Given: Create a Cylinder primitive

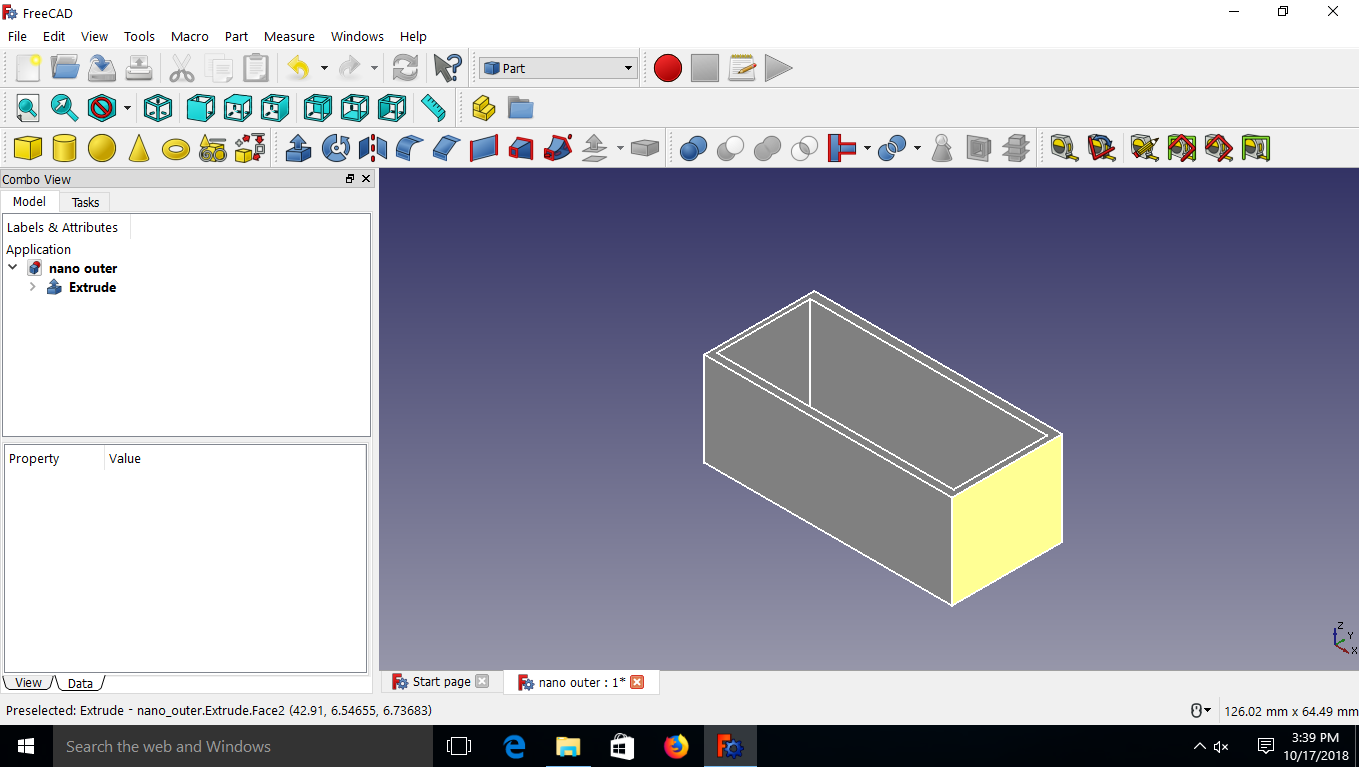Looking at the screenshot, I should pos(64,148).
